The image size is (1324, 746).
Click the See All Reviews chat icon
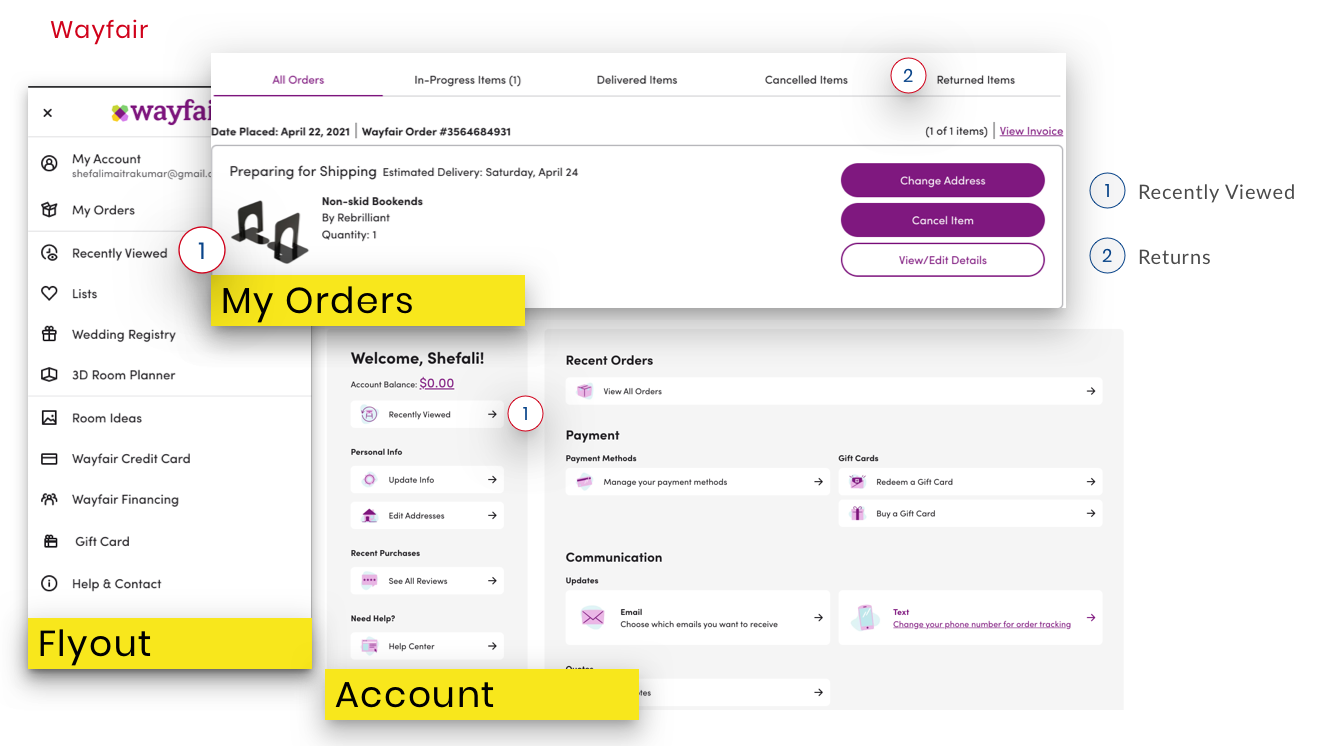(x=369, y=581)
